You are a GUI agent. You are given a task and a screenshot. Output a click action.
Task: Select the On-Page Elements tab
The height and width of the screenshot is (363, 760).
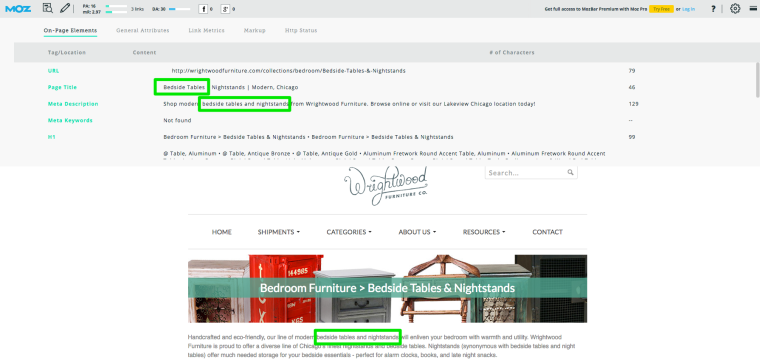click(70, 30)
